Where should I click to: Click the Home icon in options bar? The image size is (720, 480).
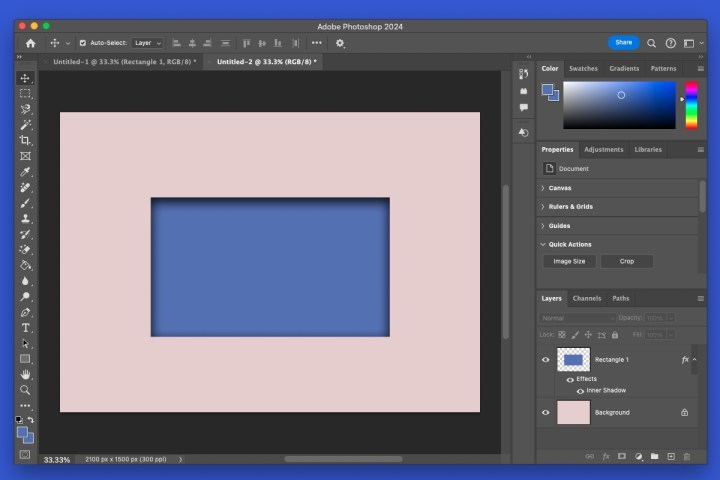pyautogui.click(x=30, y=43)
